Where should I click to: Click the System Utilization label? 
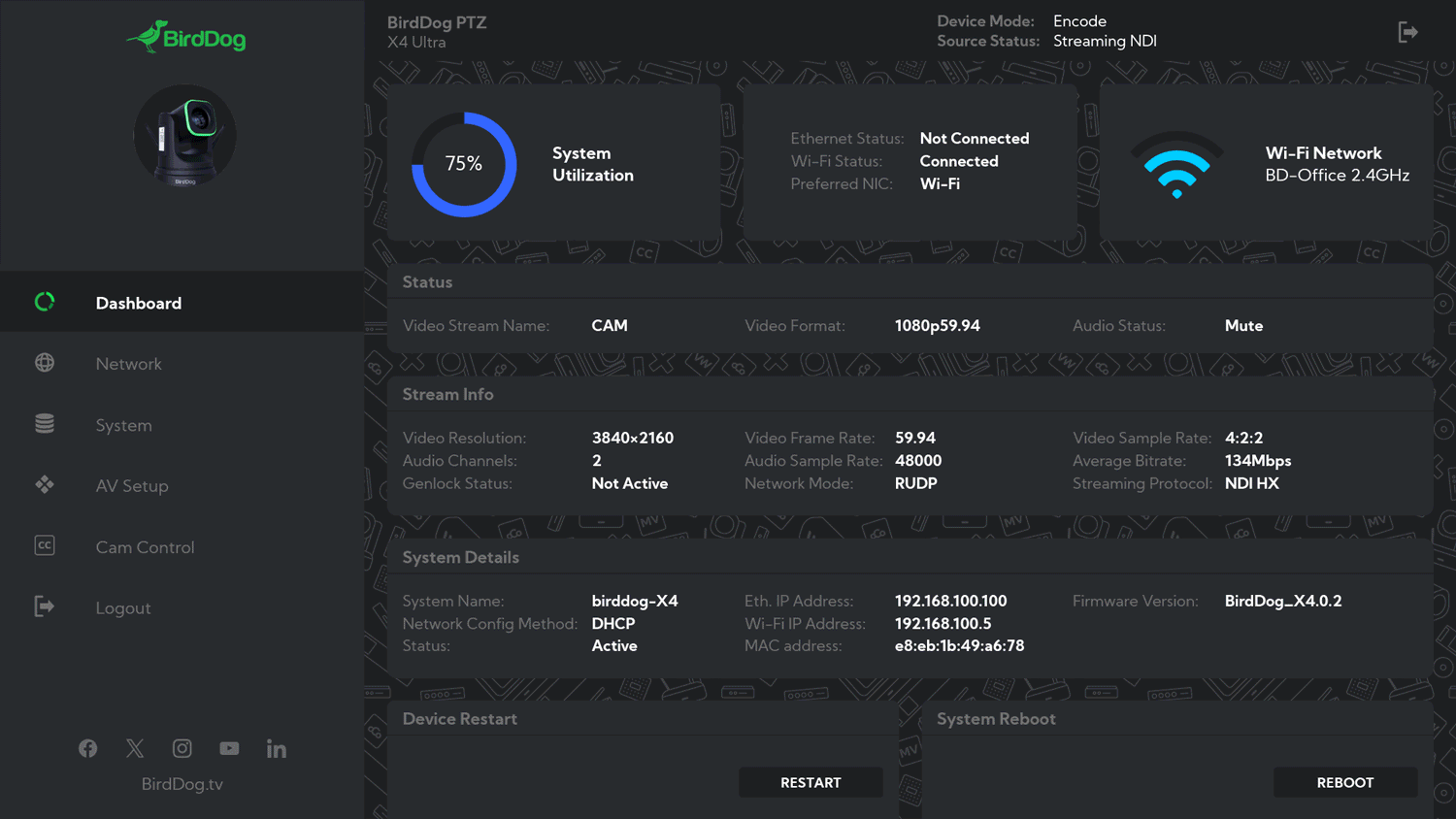[592, 164]
